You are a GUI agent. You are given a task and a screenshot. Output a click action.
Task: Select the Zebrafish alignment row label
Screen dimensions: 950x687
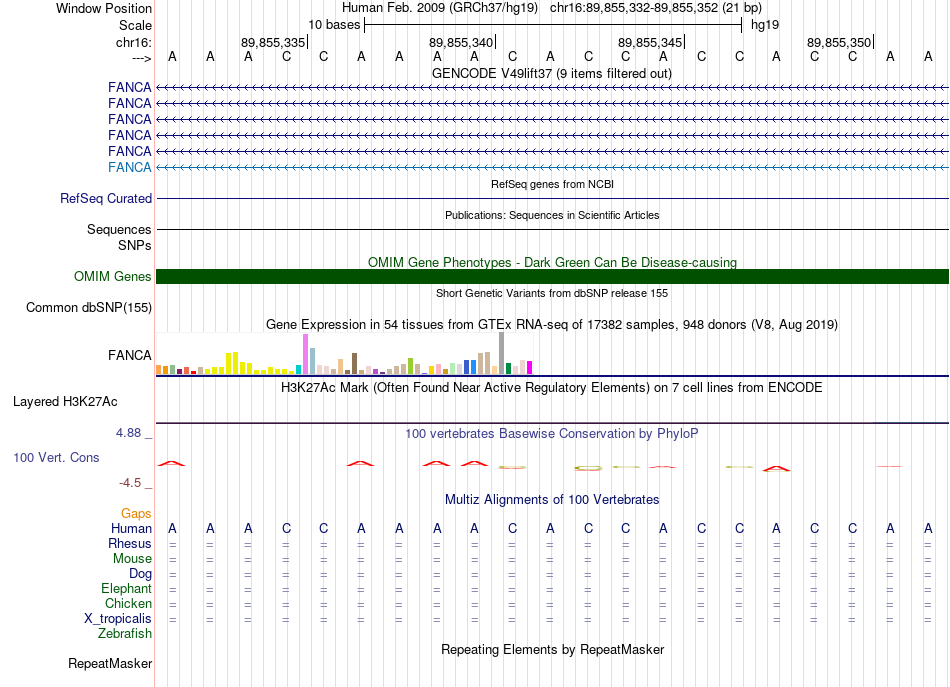[x=125, y=633]
